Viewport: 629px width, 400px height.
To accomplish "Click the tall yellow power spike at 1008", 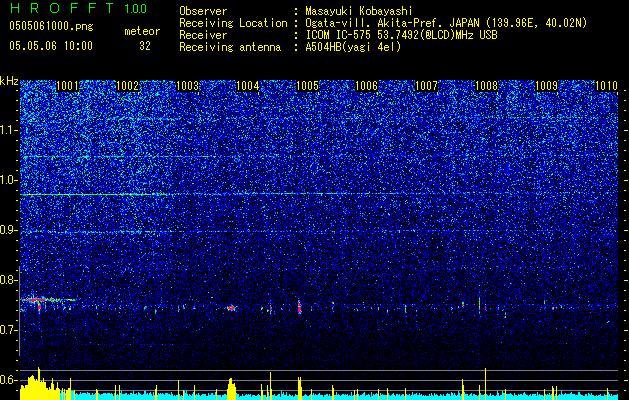I will coord(485,383).
